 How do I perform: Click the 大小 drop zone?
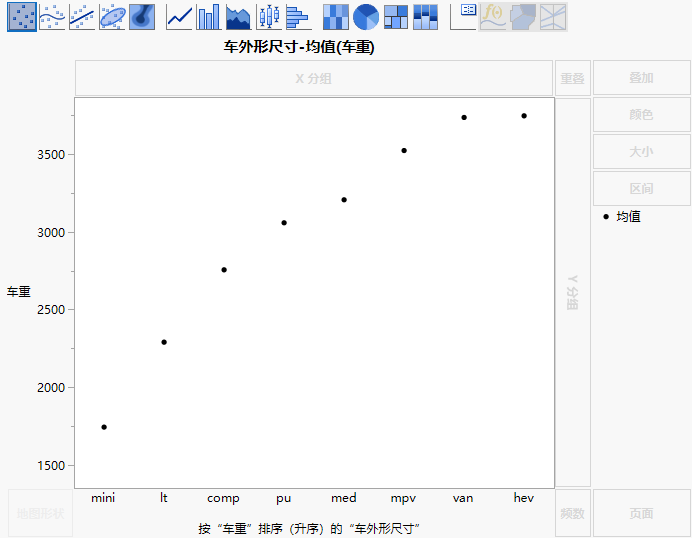coord(641,152)
